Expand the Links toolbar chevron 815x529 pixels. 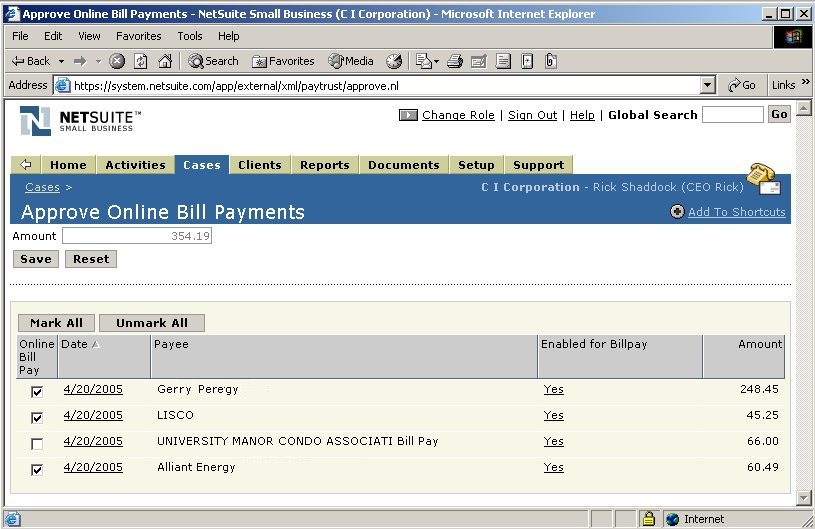point(806,82)
